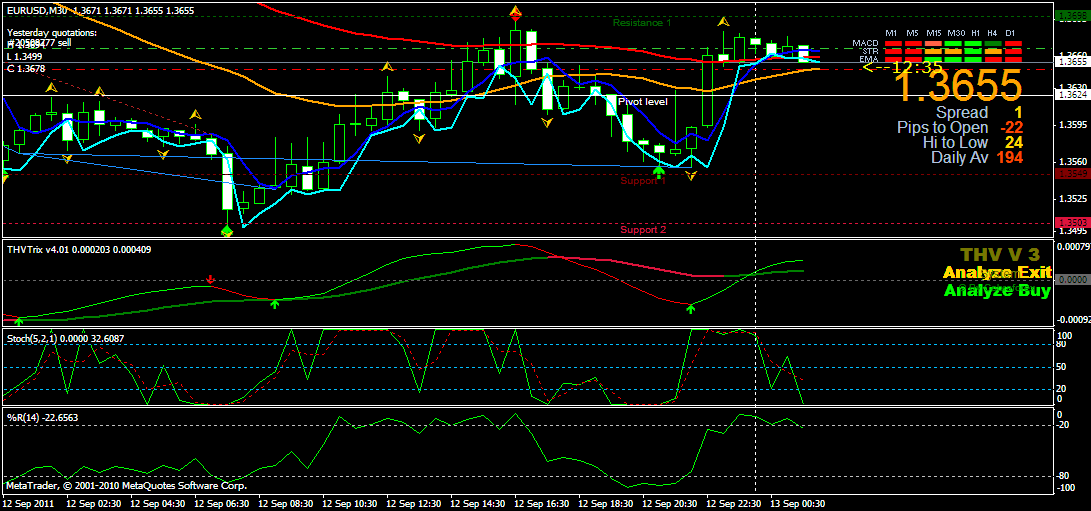Click the green diamond below the 06:30 low candle

pos(227,230)
